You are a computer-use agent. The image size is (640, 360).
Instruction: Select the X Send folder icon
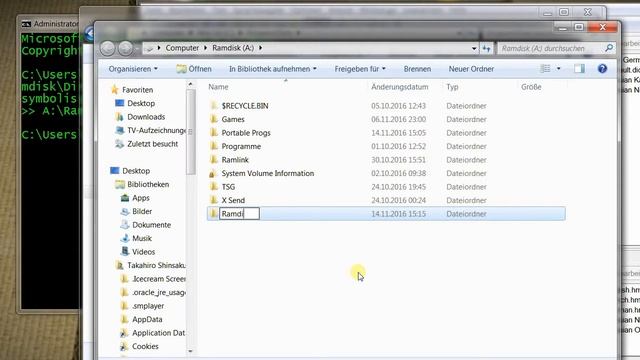pos(213,200)
